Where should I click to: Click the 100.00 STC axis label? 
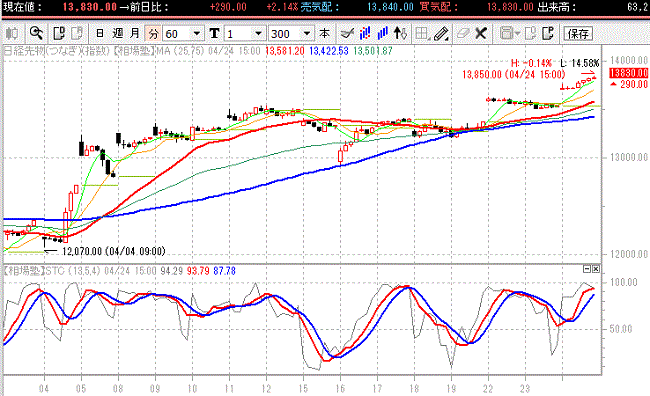point(623,282)
